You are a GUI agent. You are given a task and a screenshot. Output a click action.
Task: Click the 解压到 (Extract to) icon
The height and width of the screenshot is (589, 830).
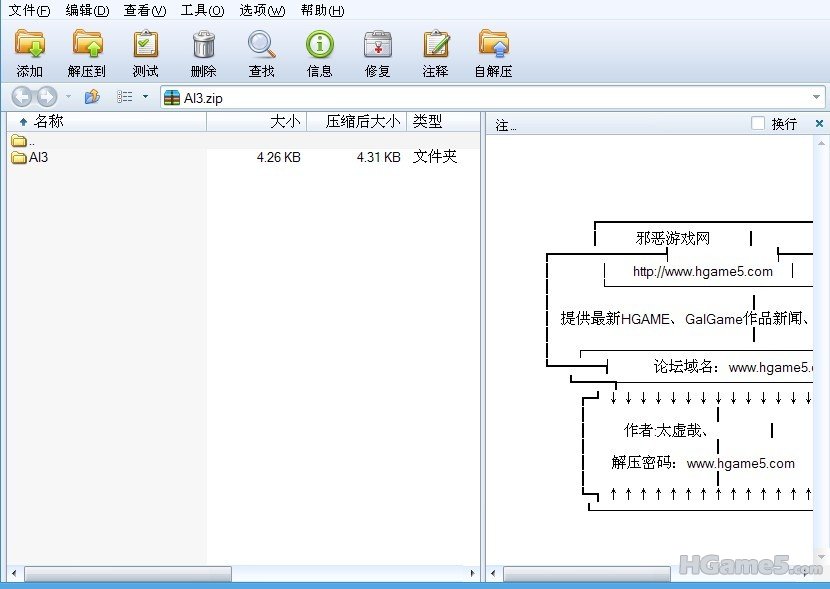pos(87,45)
